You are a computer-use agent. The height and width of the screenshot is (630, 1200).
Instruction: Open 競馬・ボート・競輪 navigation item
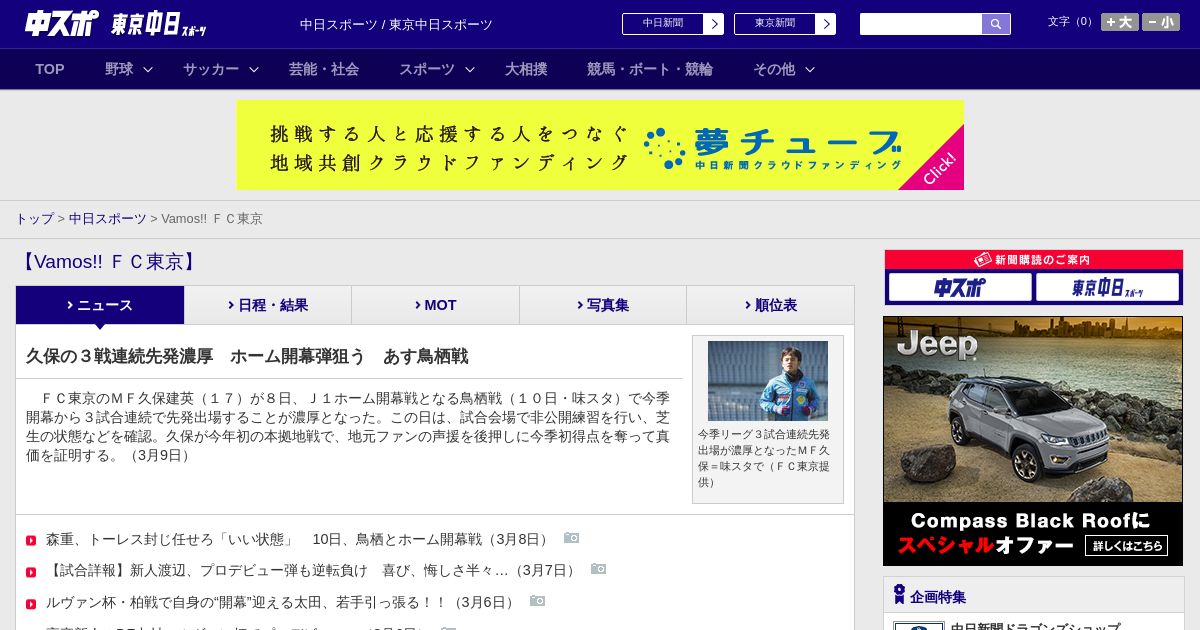pos(650,69)
